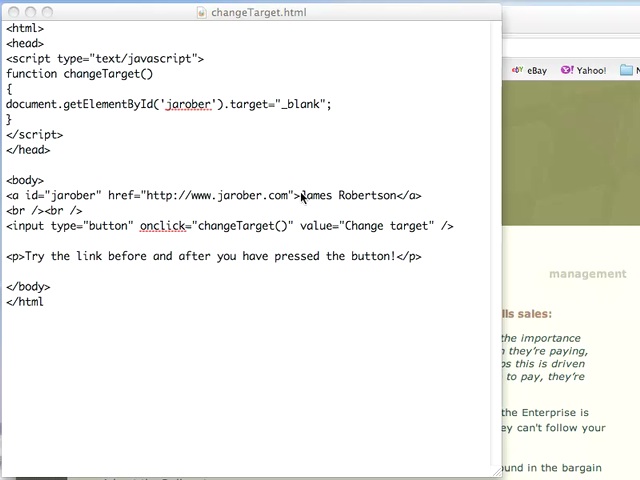Click the '<script type="text/javascript">' line
The width and height of the screenshot is (640, 480).
click(105, 59)
